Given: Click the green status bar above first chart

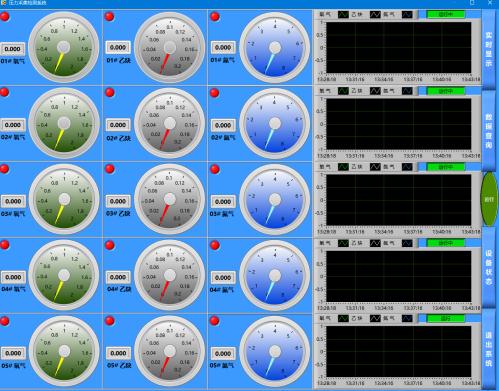Looking at the screenshot, I should [x=446, y=14].
